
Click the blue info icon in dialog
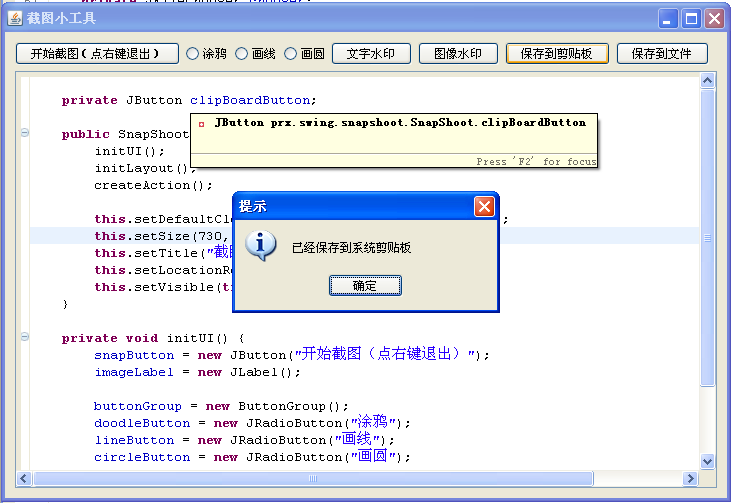pyautogui.click(x=260, y=245)
